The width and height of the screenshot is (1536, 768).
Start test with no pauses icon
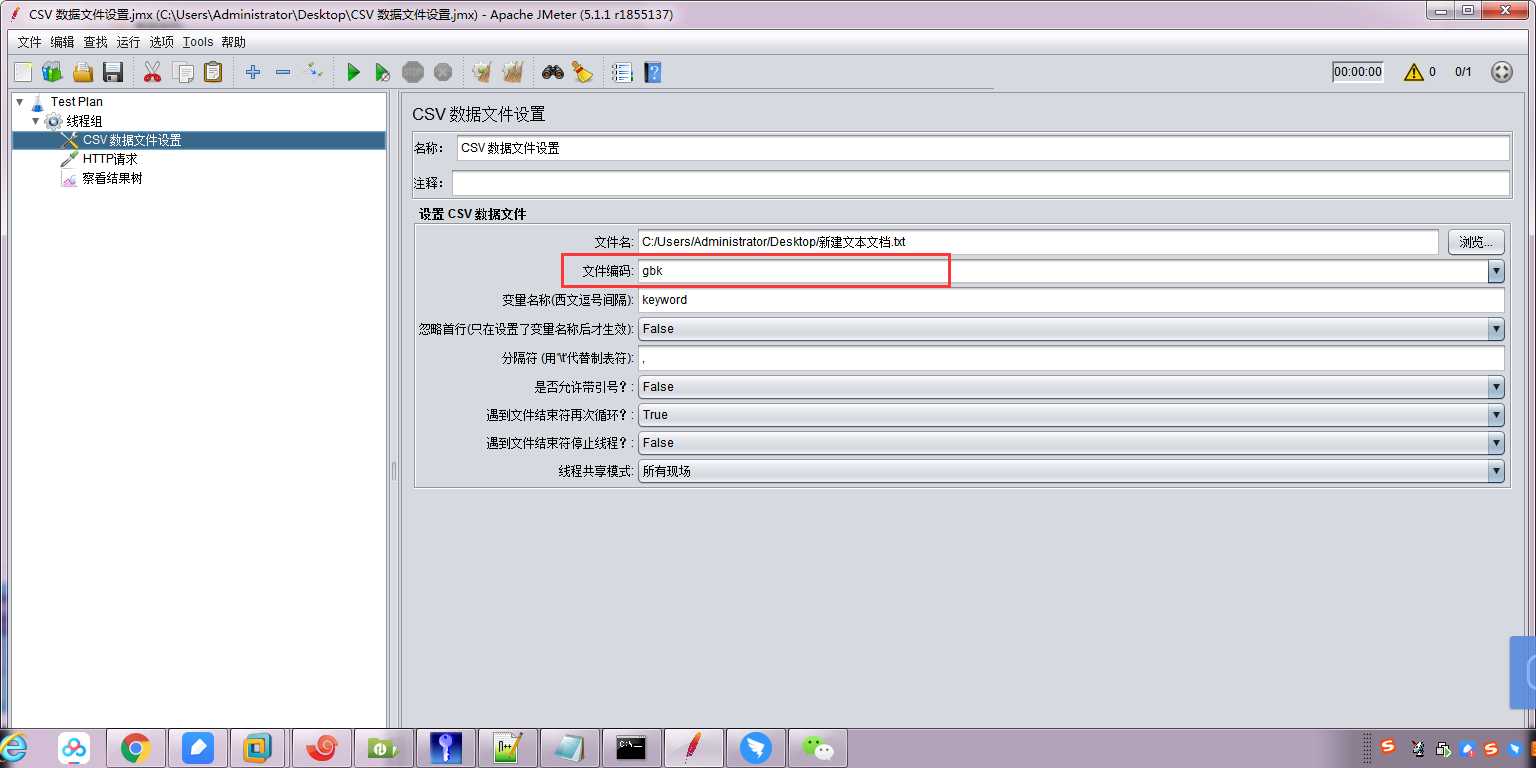tap(382, 72)
